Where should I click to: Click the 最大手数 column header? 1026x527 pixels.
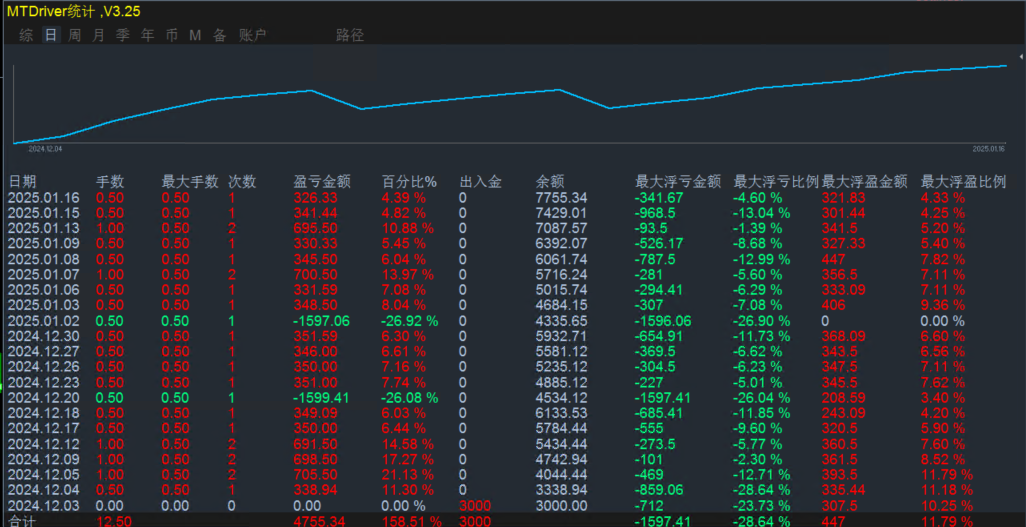click(x=190, y=181)
